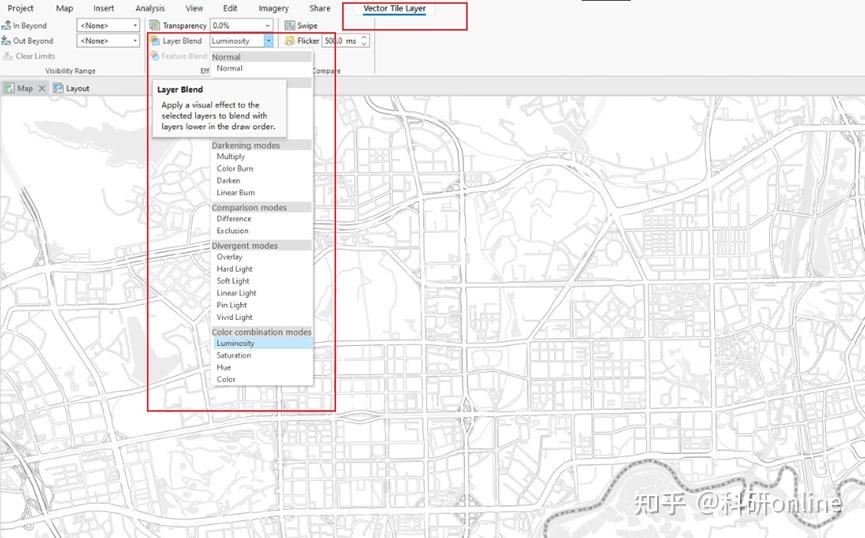Collapse the Layer Blend Luminosity dropdown
The width and height of the screenshot is (865, 538).
268,41
